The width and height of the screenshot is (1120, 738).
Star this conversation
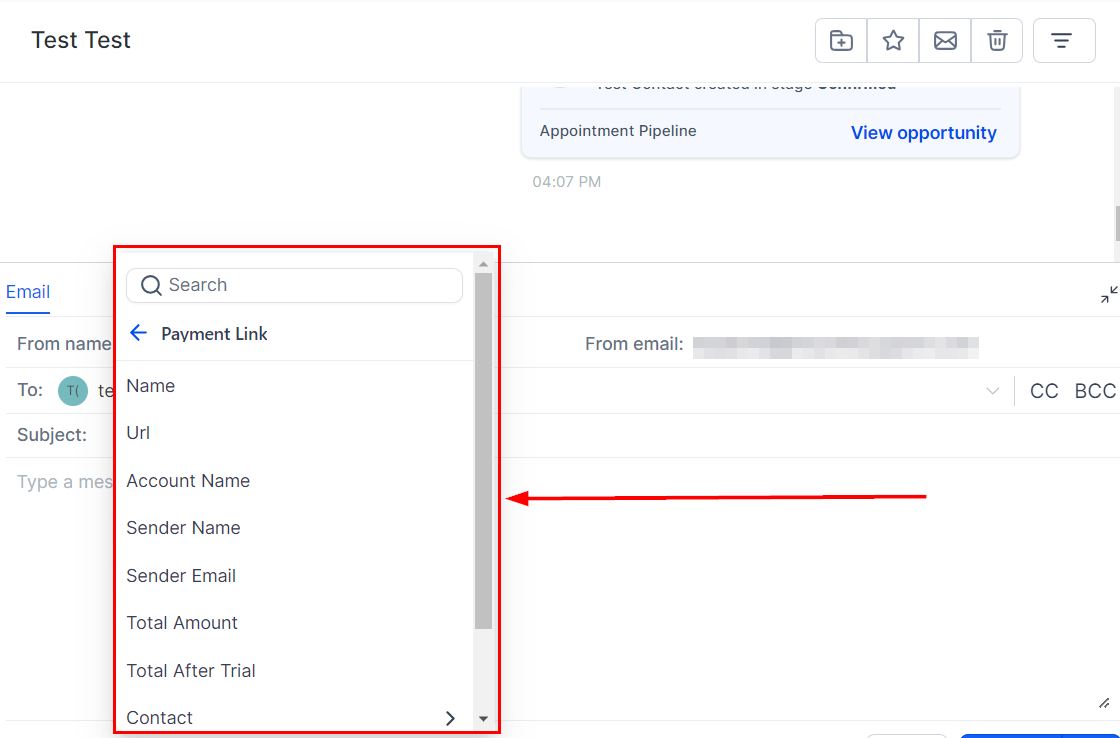tap(893, 41)
